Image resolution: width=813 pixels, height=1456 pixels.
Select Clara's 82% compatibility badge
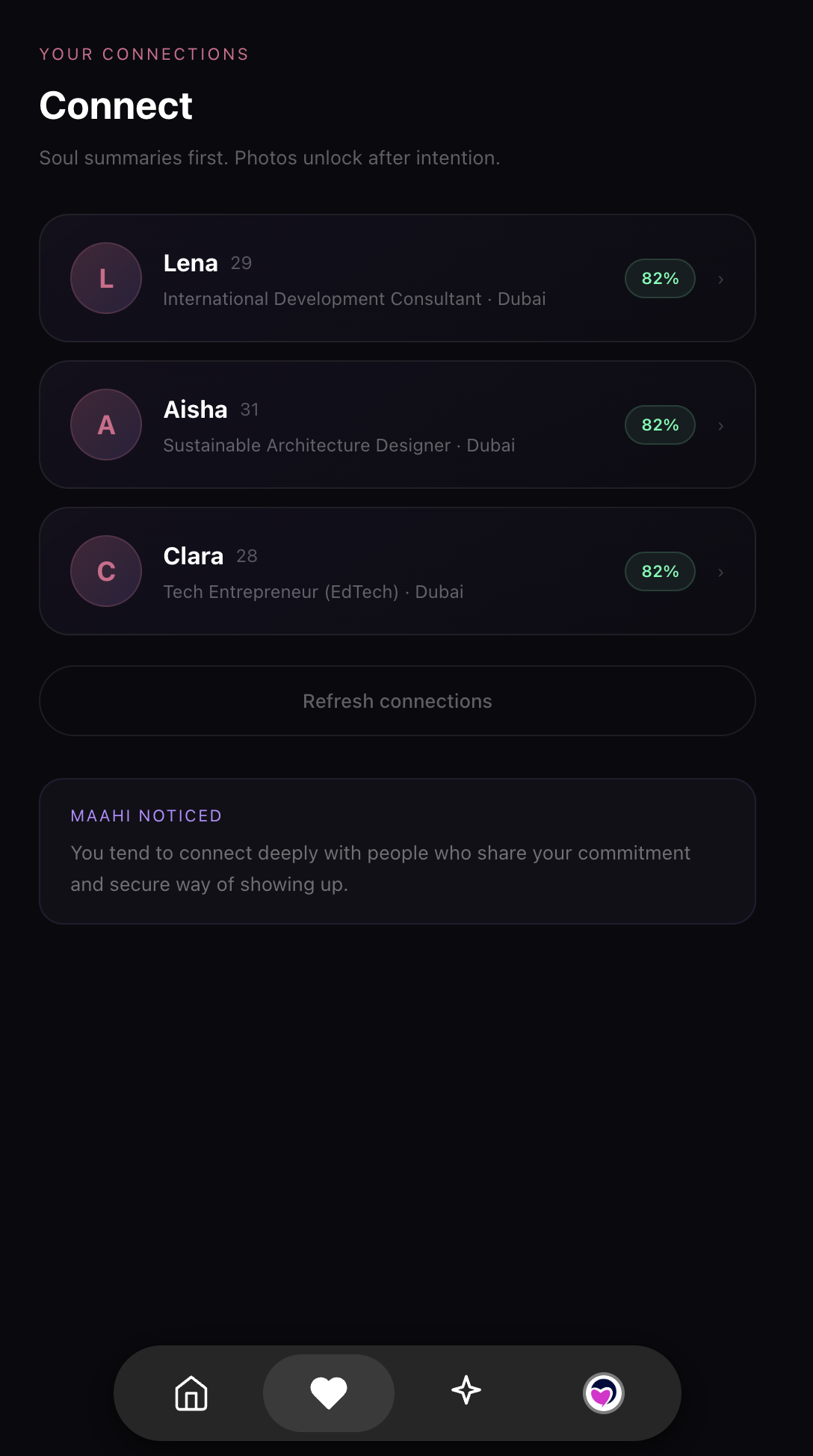click(x=659, y=571)
